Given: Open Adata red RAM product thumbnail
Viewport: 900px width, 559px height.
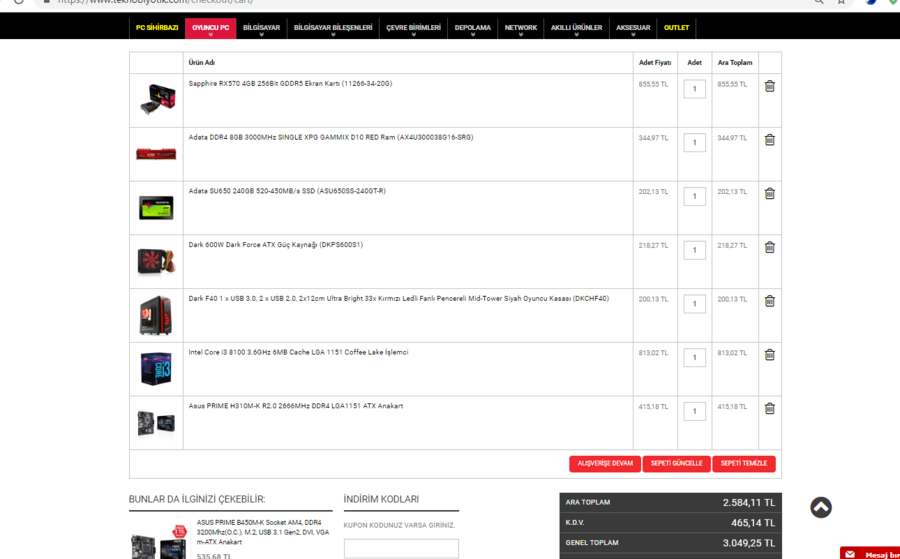Looking at the screenshot, I should (x=156, y=154).
